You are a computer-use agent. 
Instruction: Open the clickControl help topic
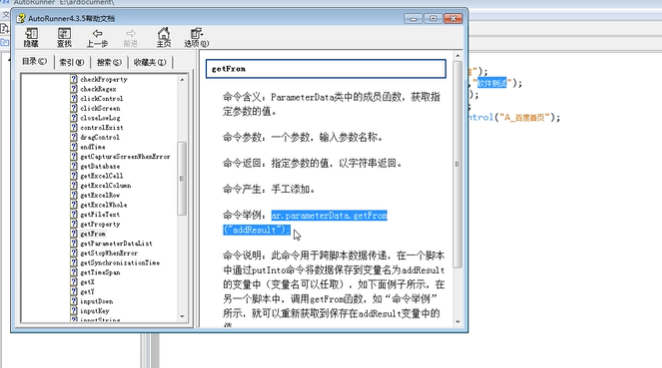click(x=102, y=99)
